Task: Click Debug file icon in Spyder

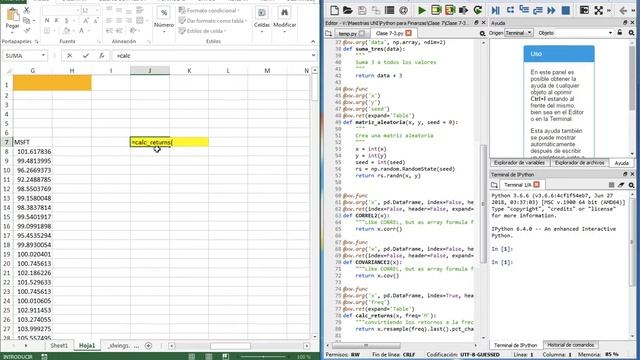Action: coord(496,10)
